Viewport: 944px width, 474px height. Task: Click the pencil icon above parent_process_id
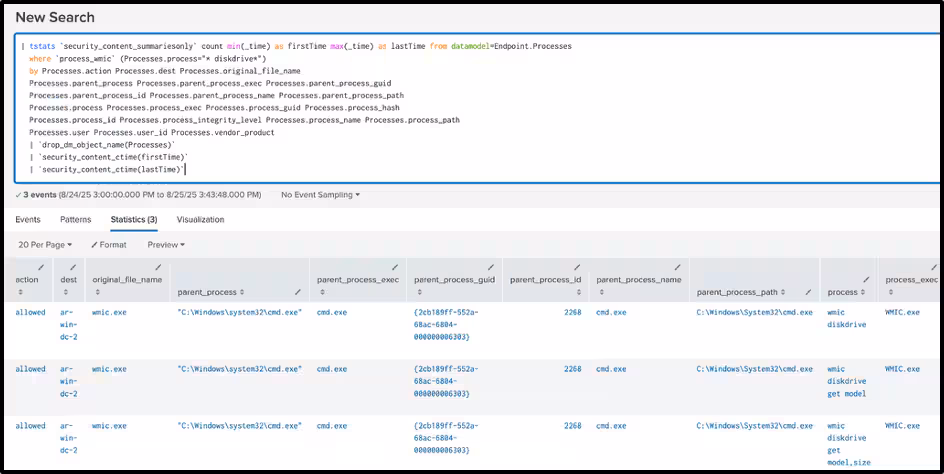pyautogui.click(x=577, y=267)
